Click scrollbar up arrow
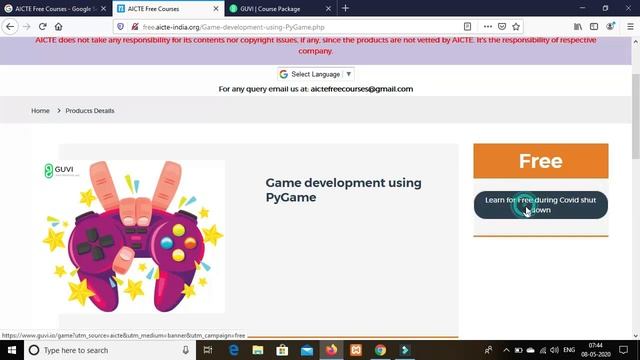The height and width of the screenshot is (360, 640). 636,42
